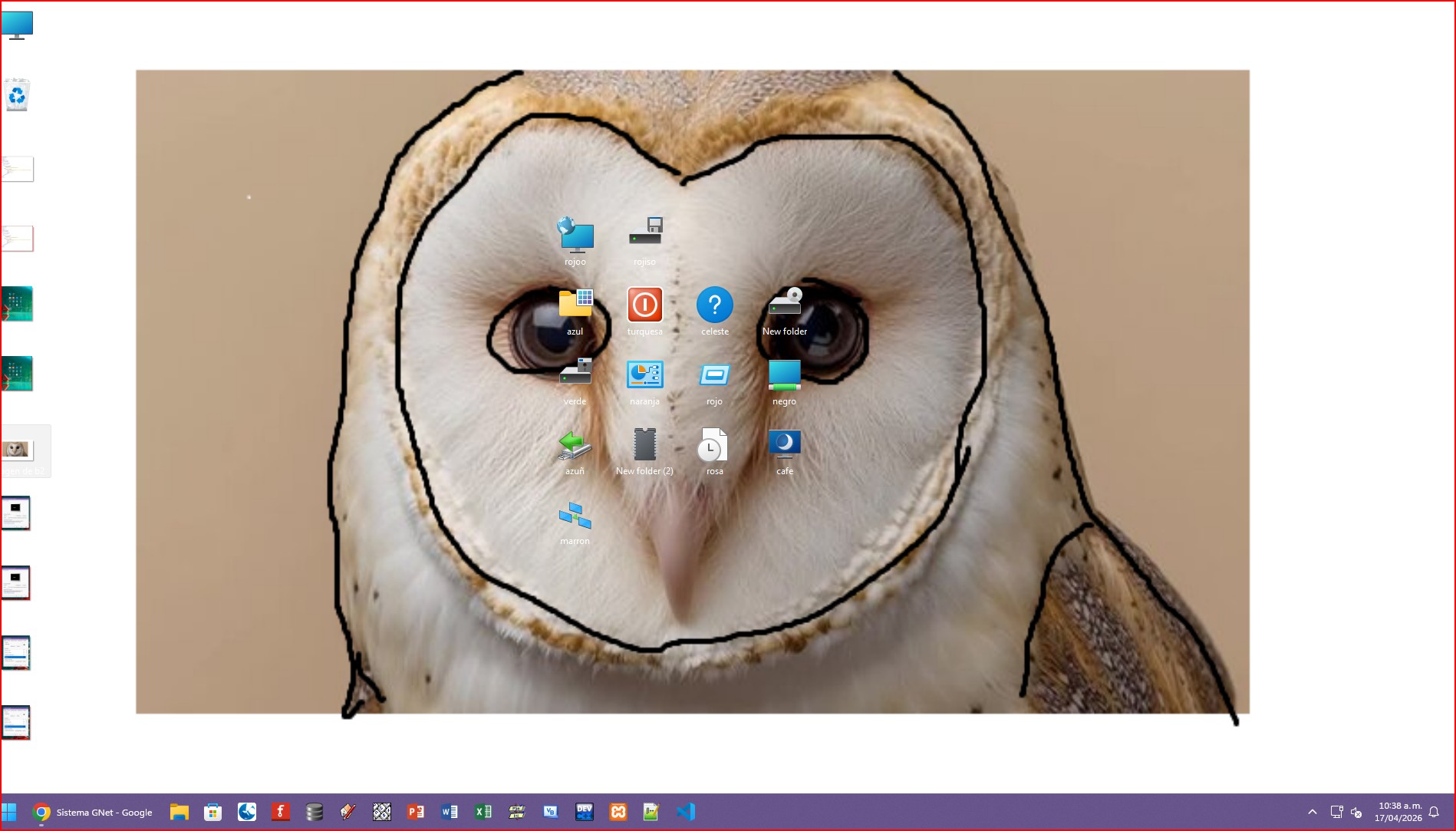Click the 'New folder (2)' chip icon
Image resolution: width=1456 pixels, height=831 pixels.
pyautogui.click(x=644, y=445)
